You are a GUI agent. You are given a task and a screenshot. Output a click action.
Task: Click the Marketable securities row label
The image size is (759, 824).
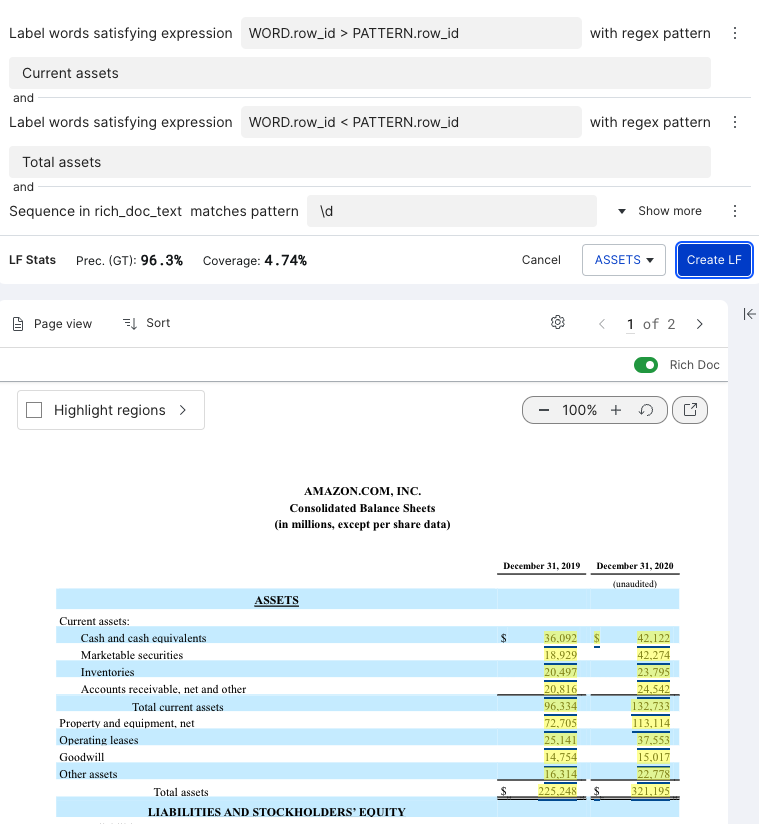click(x=132, y=655)
